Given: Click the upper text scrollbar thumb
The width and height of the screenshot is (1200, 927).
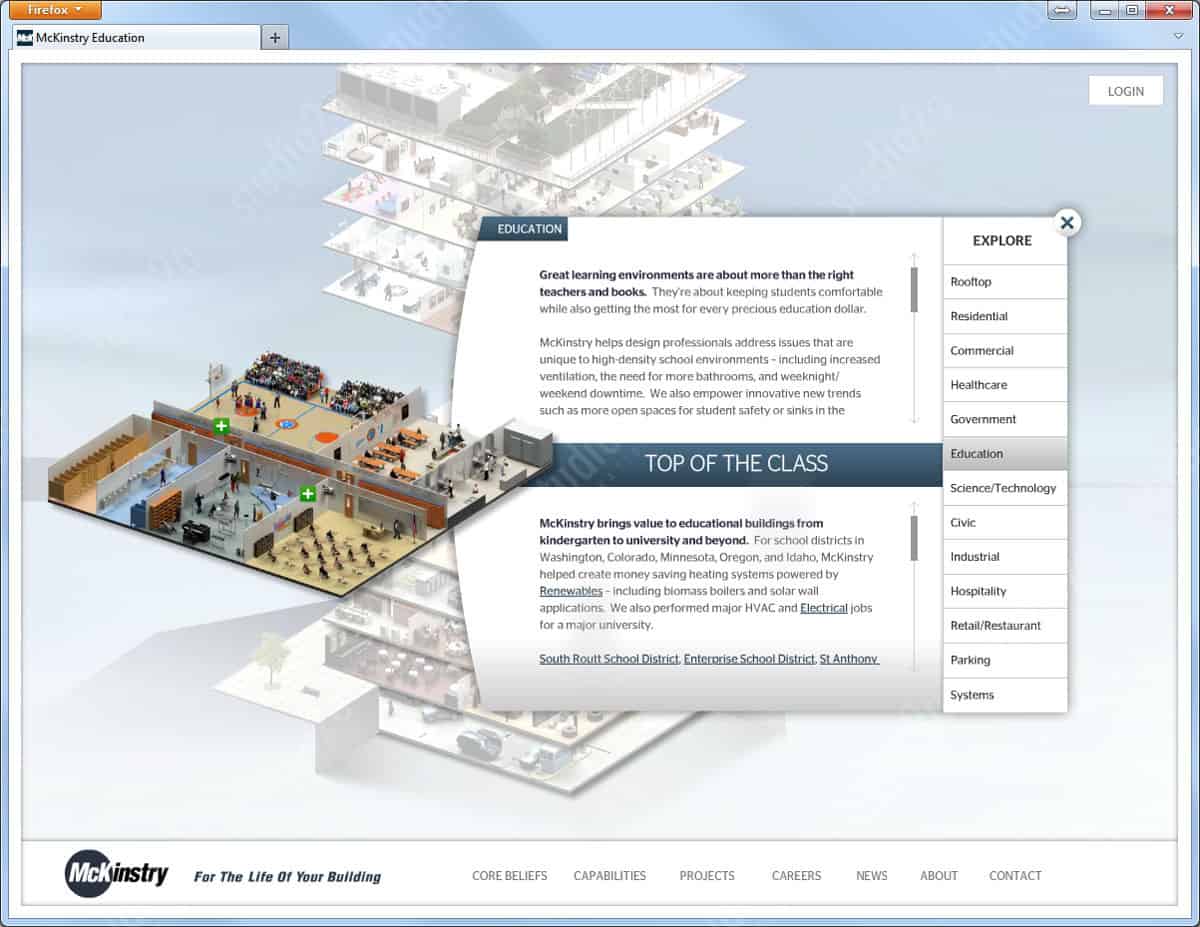Looking at the screenshot, I should tap(914, 290).
